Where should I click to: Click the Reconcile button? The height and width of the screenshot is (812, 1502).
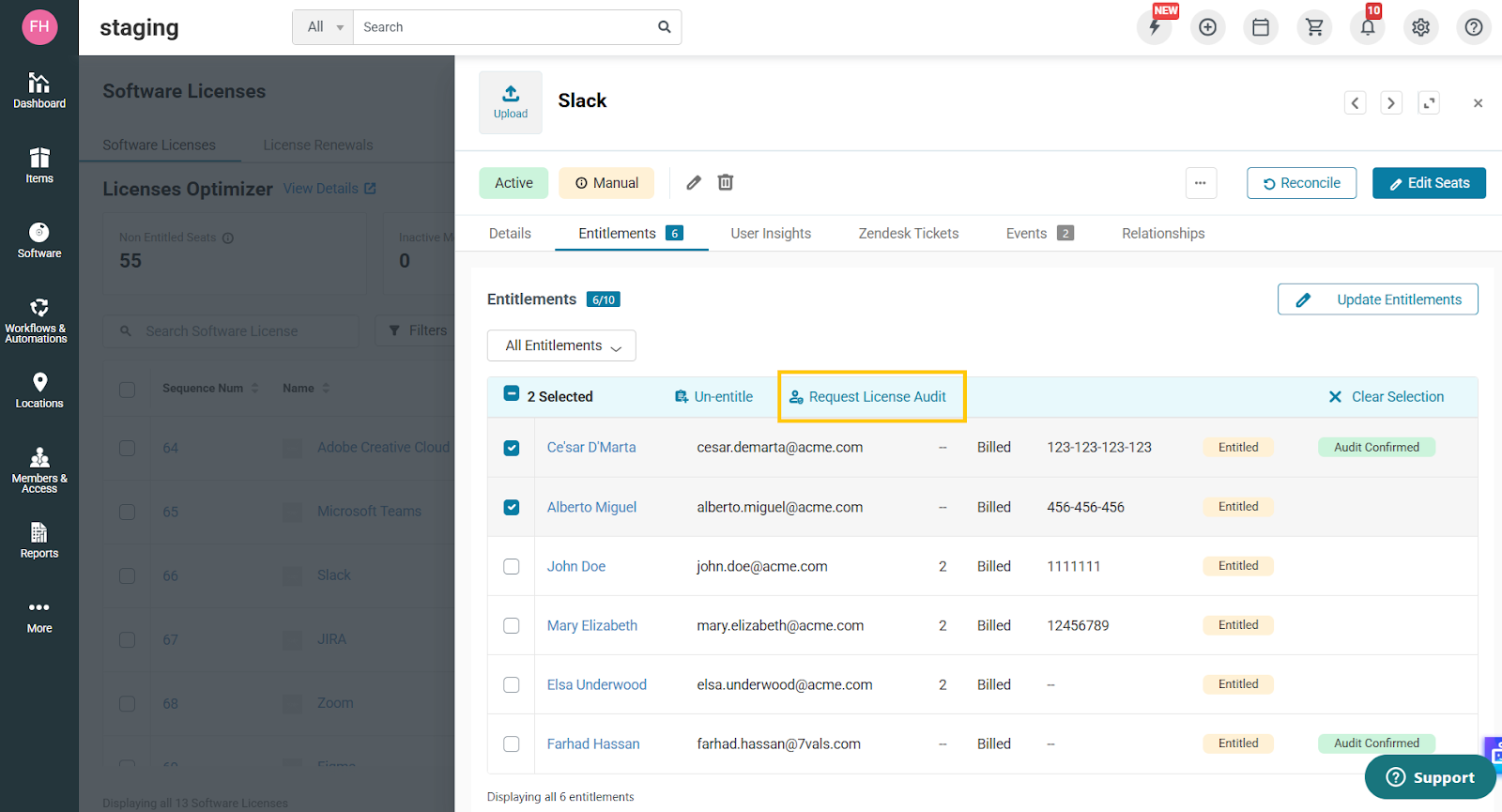point(1301,183)
